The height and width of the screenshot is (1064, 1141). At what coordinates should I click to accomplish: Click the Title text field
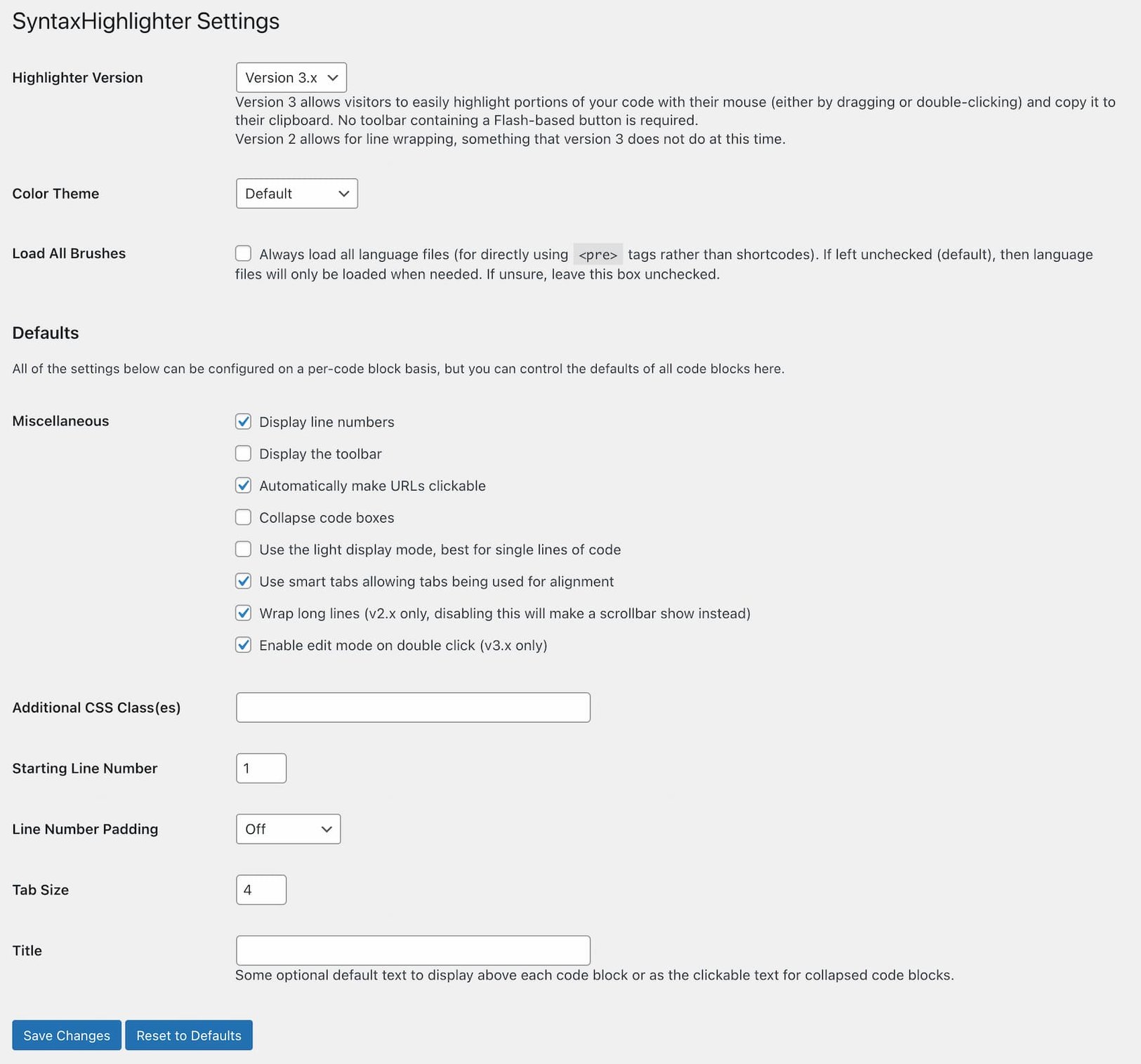pos(413,950)
